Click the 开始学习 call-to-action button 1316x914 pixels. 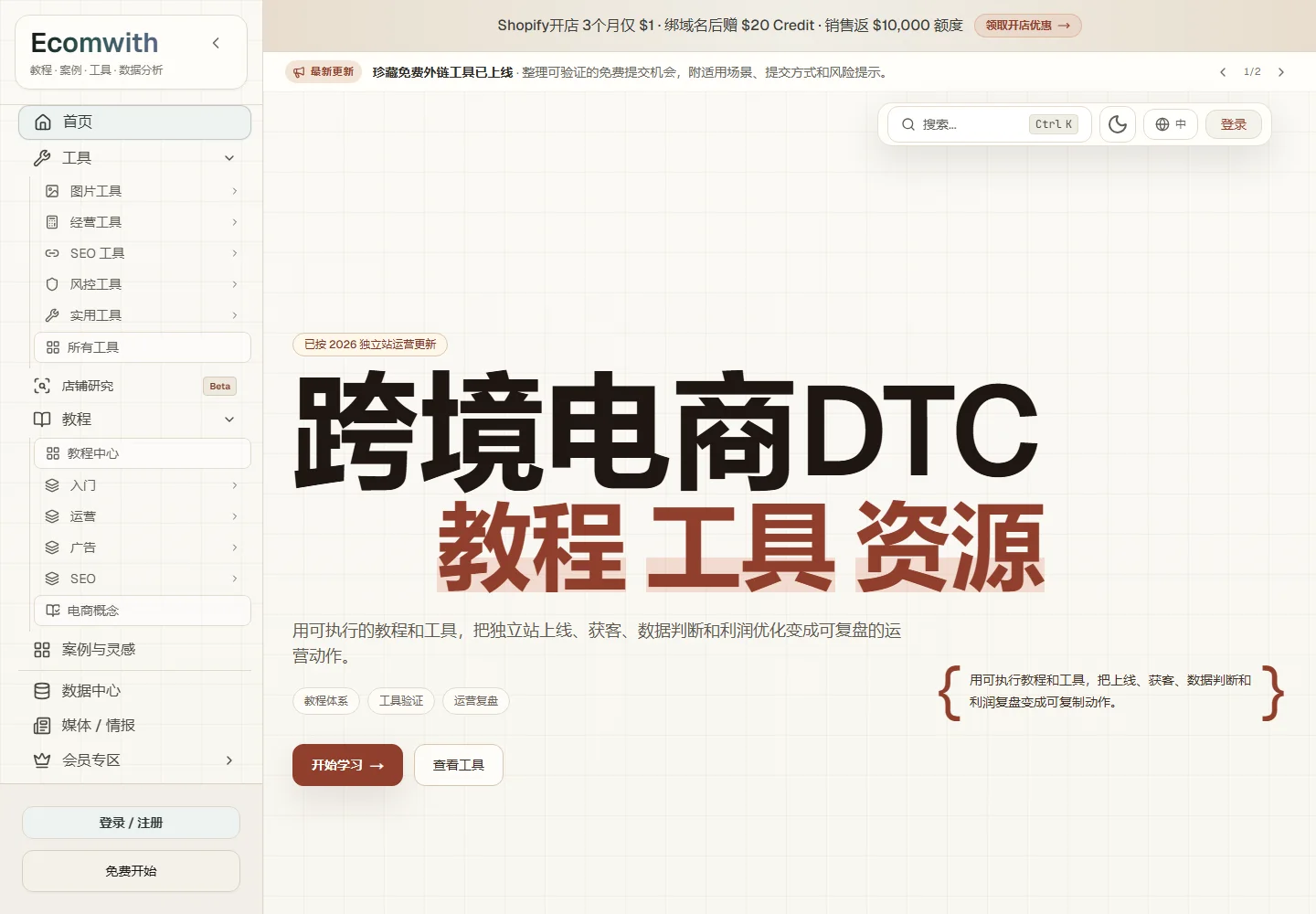tap(347, 765)
